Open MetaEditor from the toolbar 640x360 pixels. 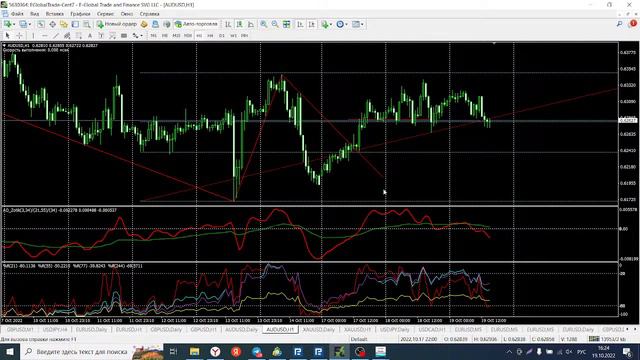coord(144,24)
